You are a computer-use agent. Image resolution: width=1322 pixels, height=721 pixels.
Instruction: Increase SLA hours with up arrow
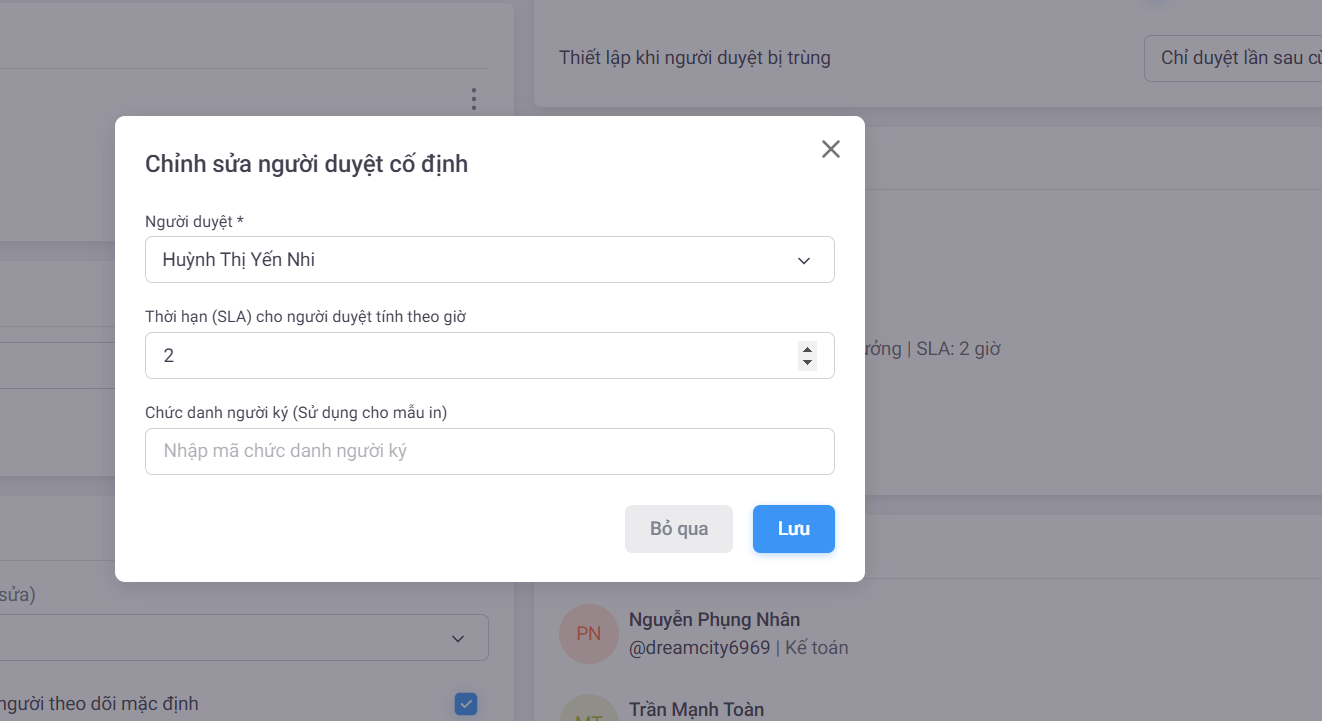click(x=807, y=349)
